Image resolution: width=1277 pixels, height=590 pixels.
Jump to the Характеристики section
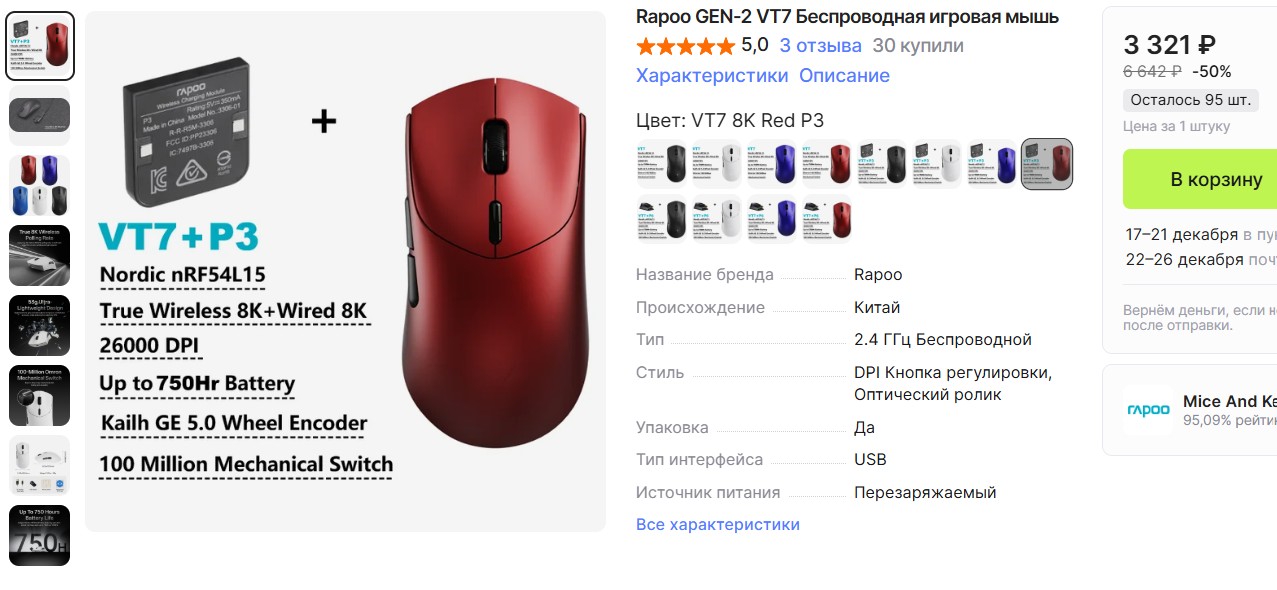712,76
